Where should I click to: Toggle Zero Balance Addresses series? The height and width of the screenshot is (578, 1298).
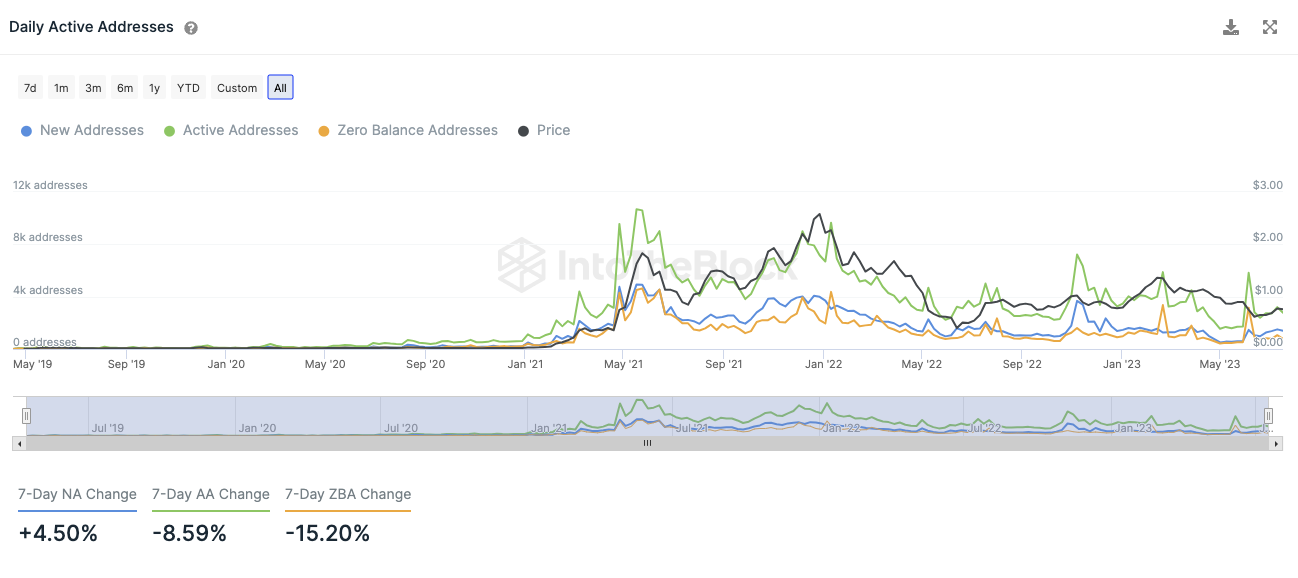point(408,130)
